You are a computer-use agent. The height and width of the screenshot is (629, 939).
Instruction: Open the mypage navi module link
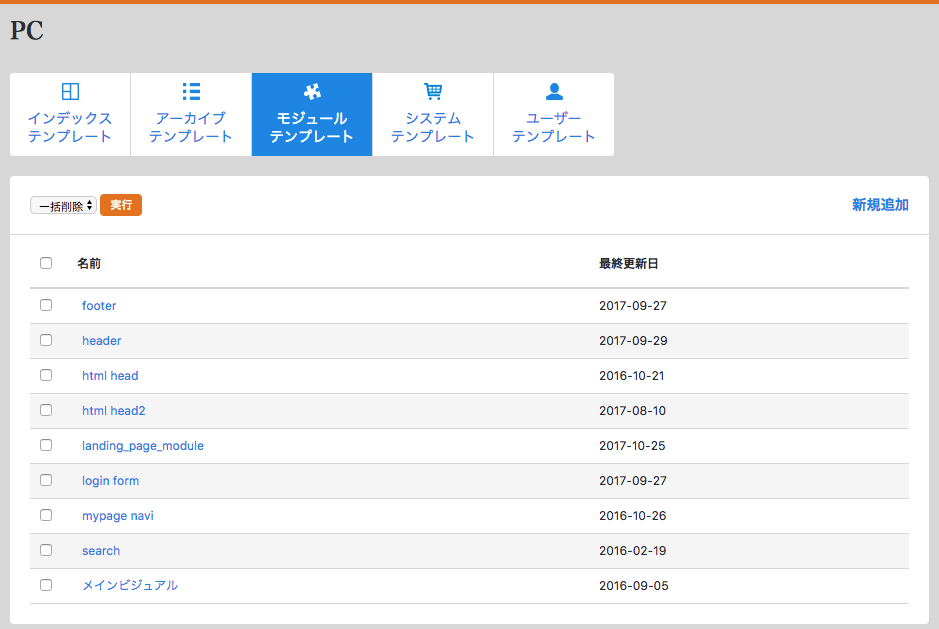click(x=118, y=516)
